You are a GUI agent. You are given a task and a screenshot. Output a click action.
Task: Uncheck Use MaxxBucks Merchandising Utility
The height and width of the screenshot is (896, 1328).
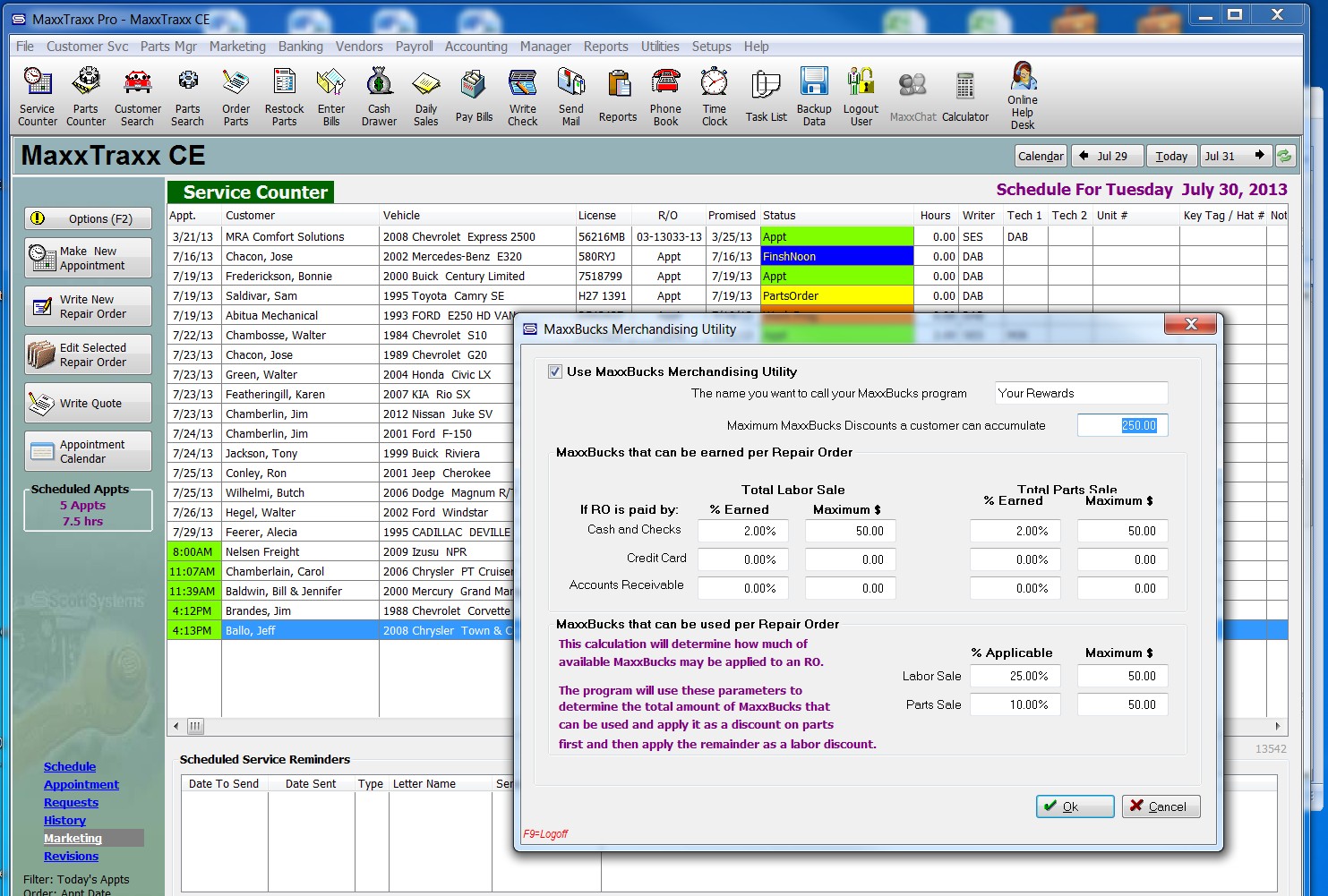coord(555,371)
